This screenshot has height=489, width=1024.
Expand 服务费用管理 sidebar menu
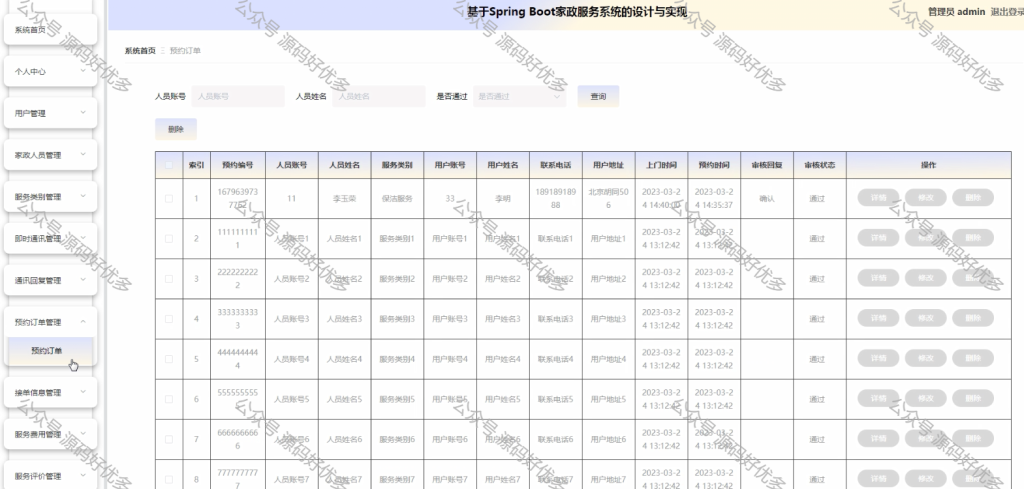tap(50, 434)
